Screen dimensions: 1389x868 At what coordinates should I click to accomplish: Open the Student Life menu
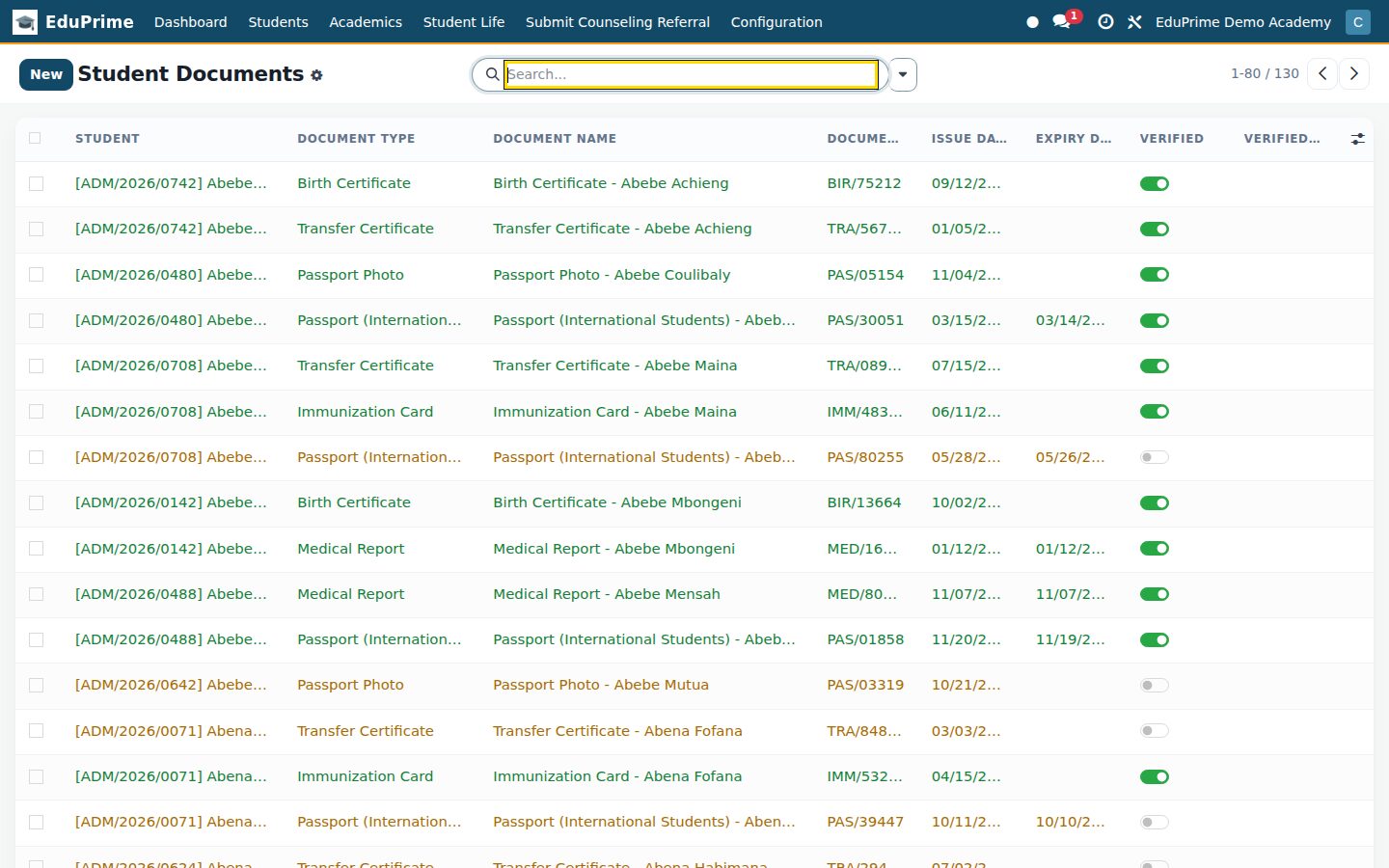[463, 21]
